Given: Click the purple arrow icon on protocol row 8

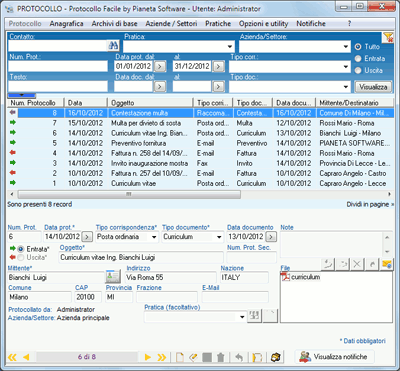Looking at the screenshot, I should [13, 113].
